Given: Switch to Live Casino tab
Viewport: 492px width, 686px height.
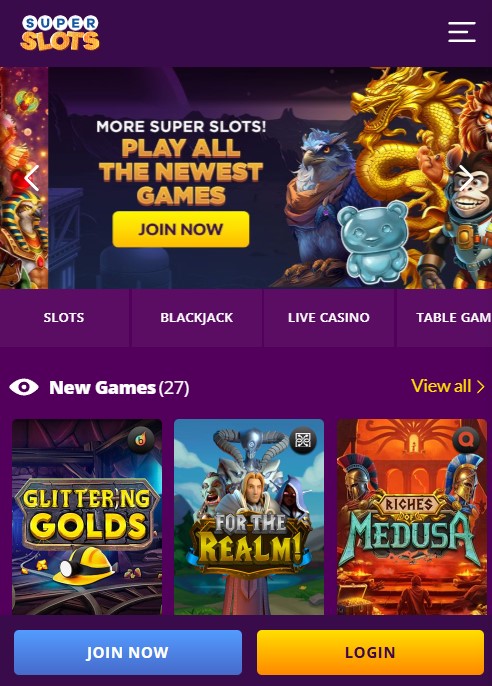Looking at the screenshot, I should click(x=329, y=318).
